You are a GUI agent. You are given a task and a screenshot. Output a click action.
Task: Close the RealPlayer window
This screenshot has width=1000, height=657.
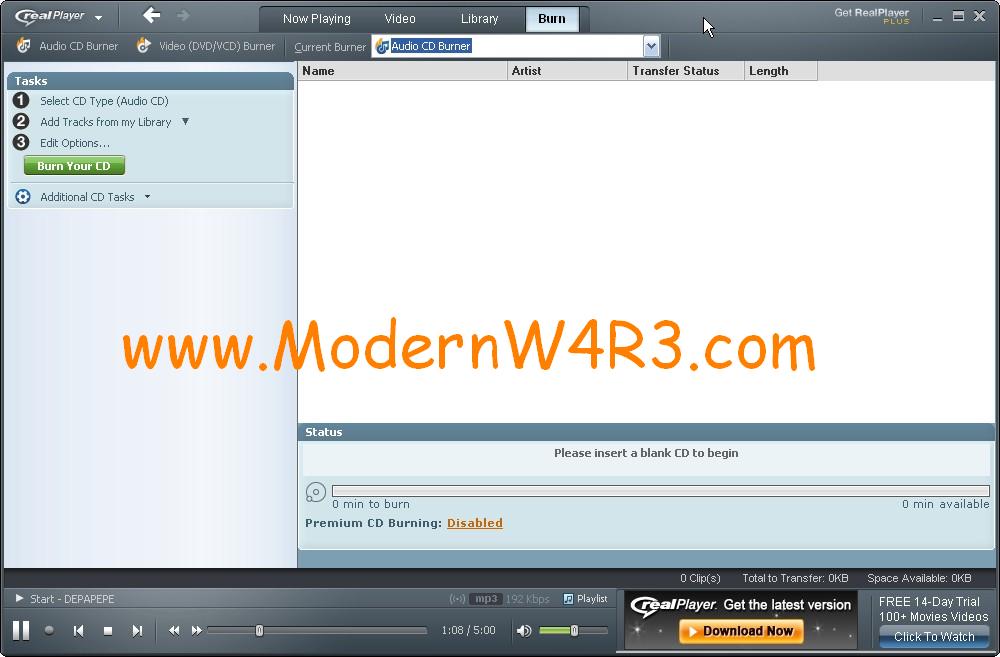point(980,16)
